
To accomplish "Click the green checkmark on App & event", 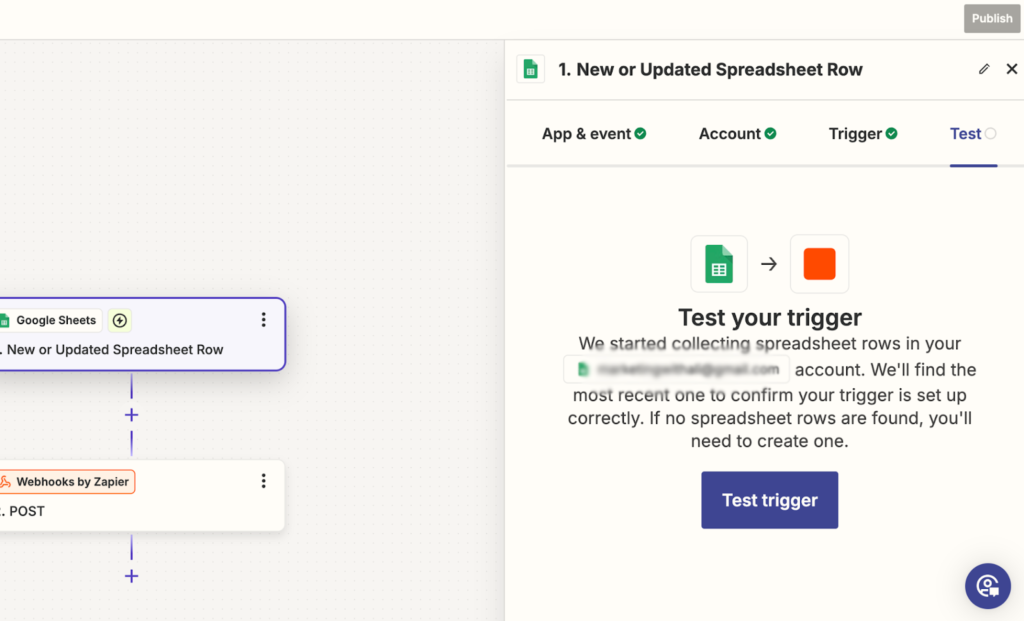I will [x=641, y=132].
